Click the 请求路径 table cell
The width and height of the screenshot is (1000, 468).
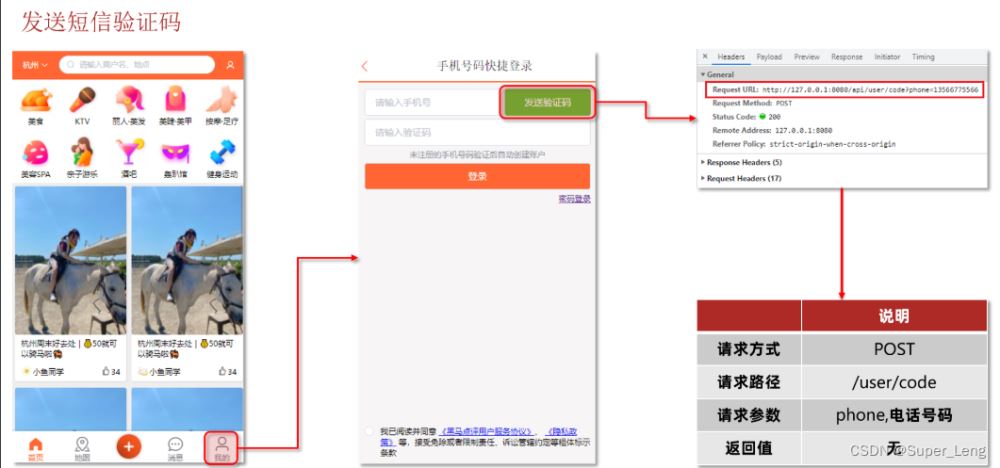click(x=749, y=382)
